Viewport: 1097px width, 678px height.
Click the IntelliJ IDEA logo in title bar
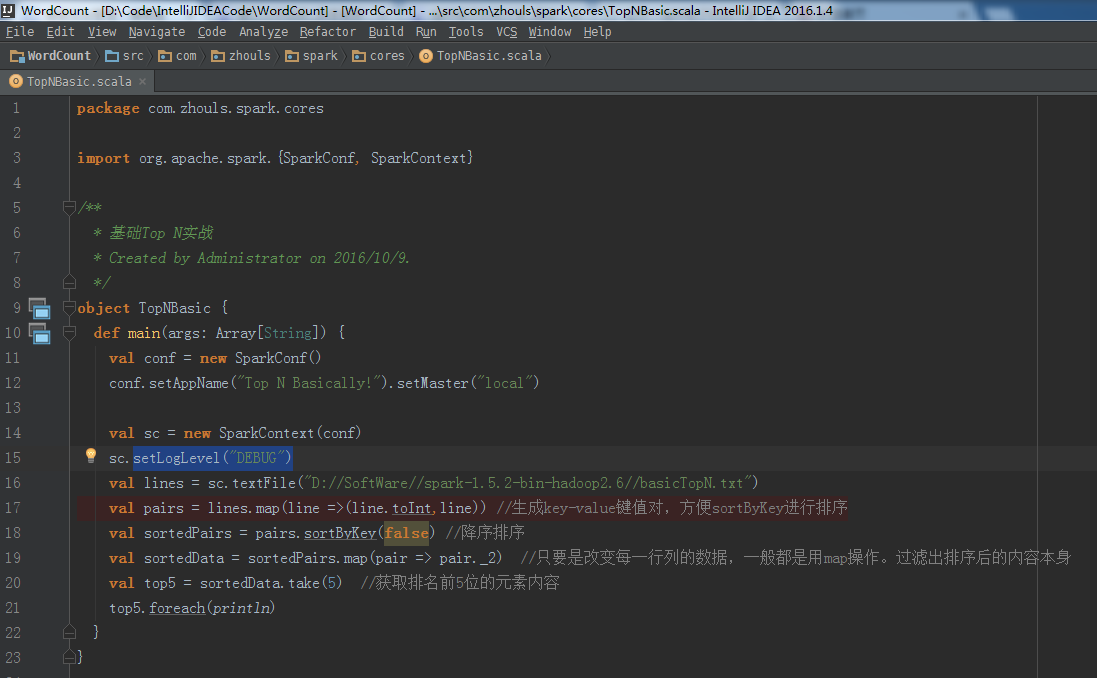pyautogui.click(x=8, y=10)
